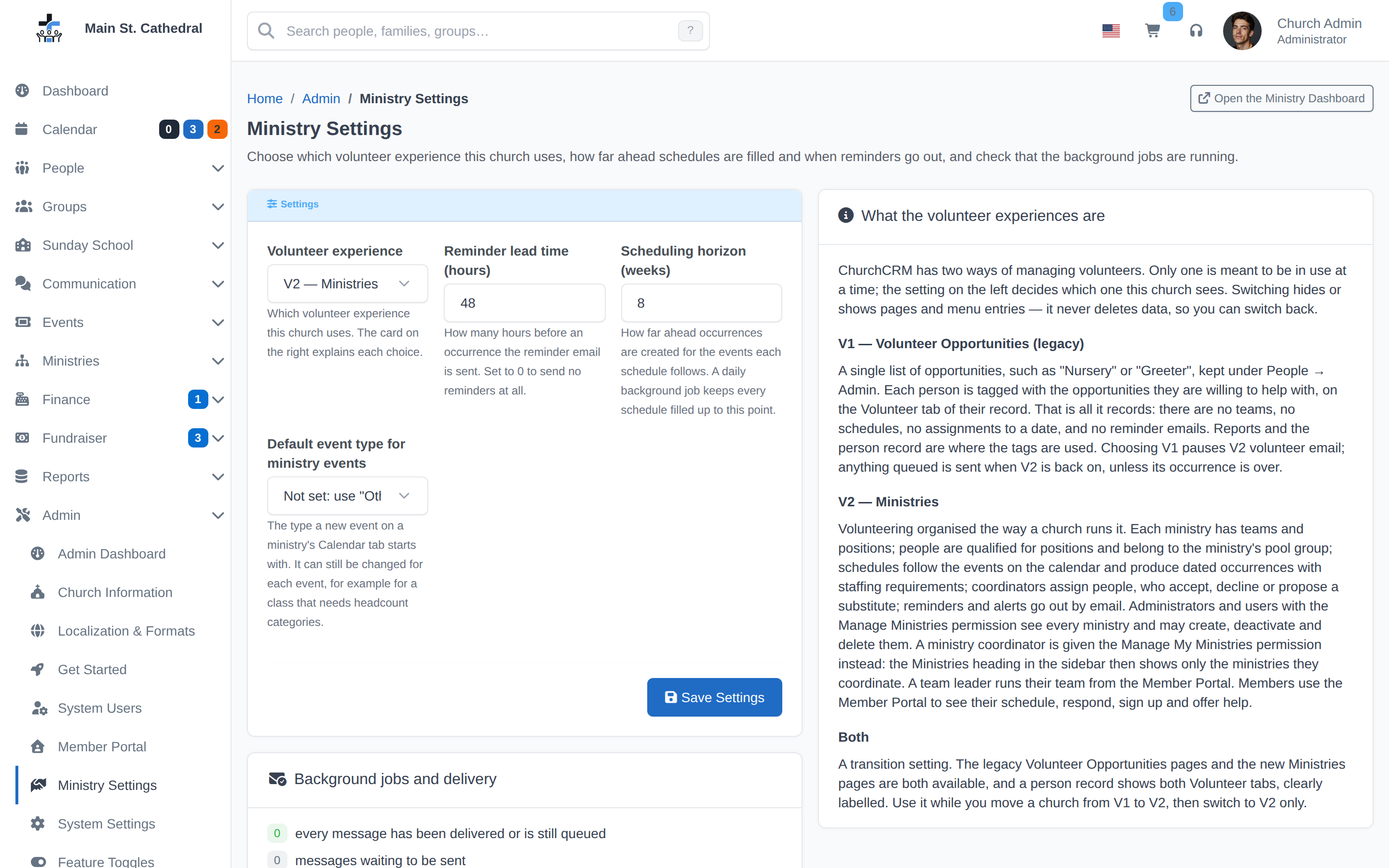This screenshot has height=868, width=1389.
Task: Click the Dashboard gauge icon
Action: click(x=22, y=91)
